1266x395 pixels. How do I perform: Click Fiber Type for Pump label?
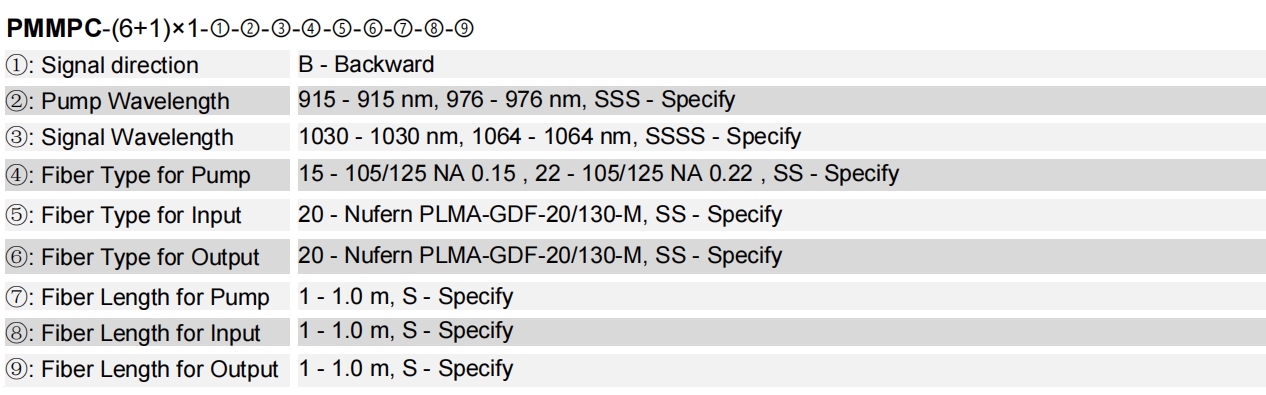[x=129, y=176]
